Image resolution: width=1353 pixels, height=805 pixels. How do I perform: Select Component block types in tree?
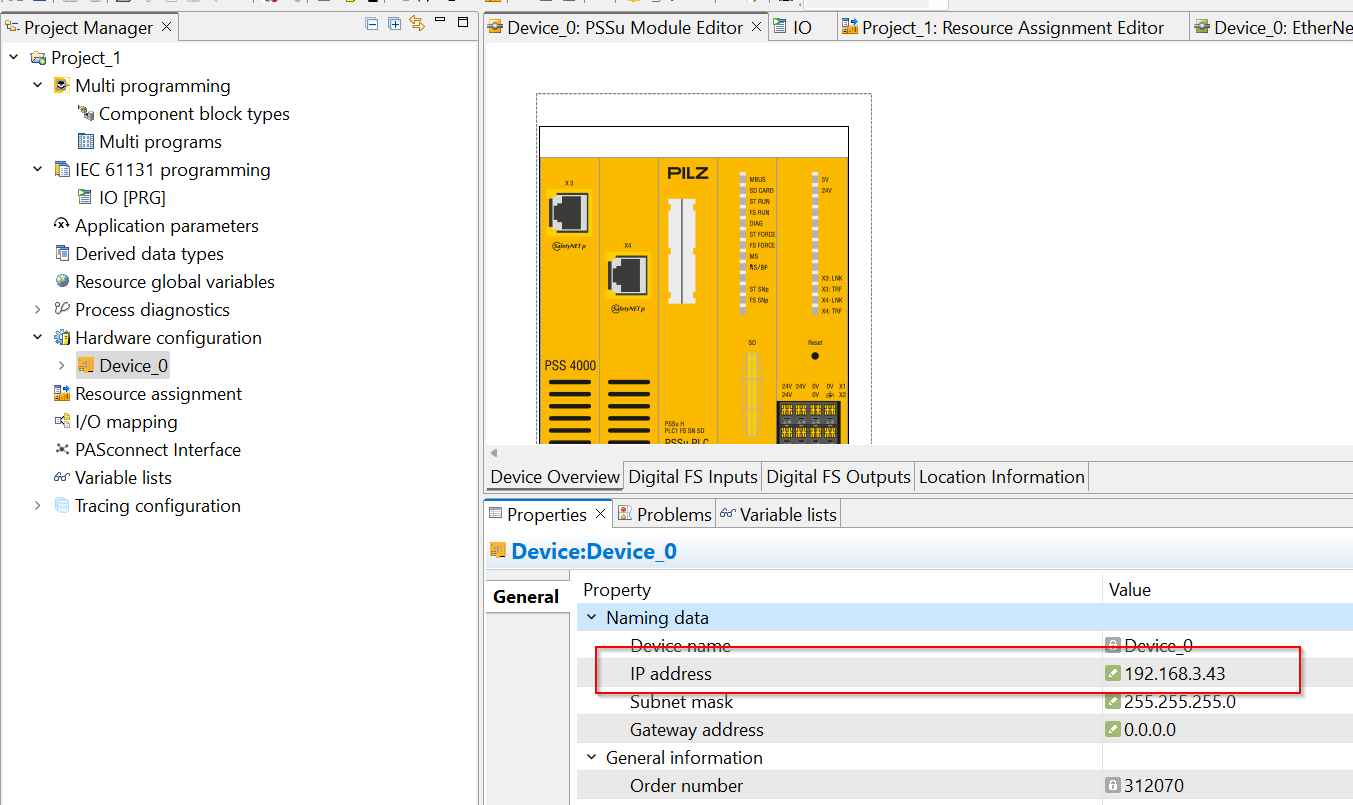point(194,114)
